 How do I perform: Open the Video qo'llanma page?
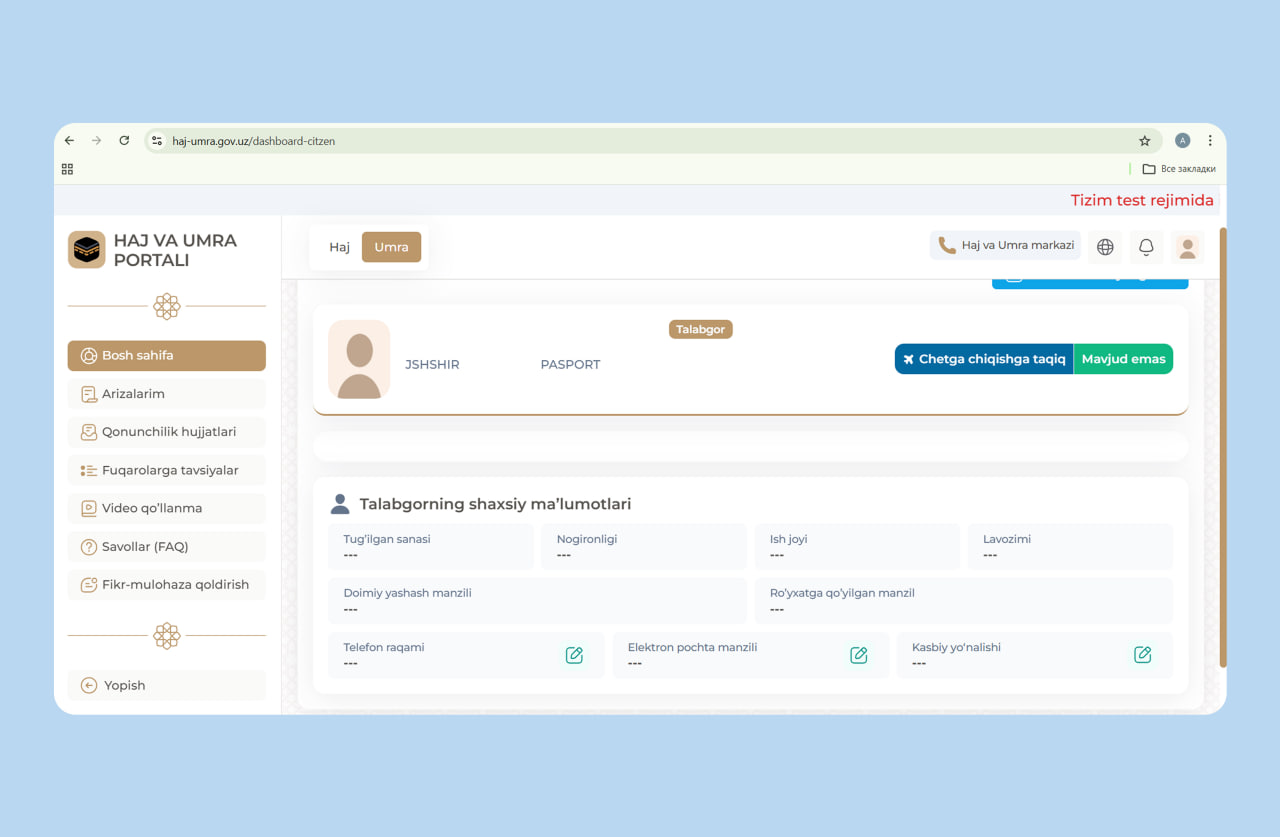click(x=166, y=508)
